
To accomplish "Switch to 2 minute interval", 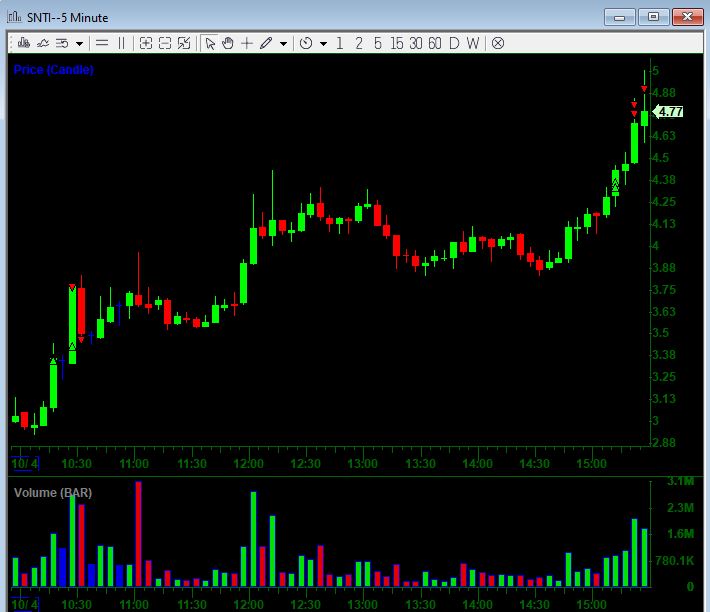I will pyautogui.click(x=359, y=43).
